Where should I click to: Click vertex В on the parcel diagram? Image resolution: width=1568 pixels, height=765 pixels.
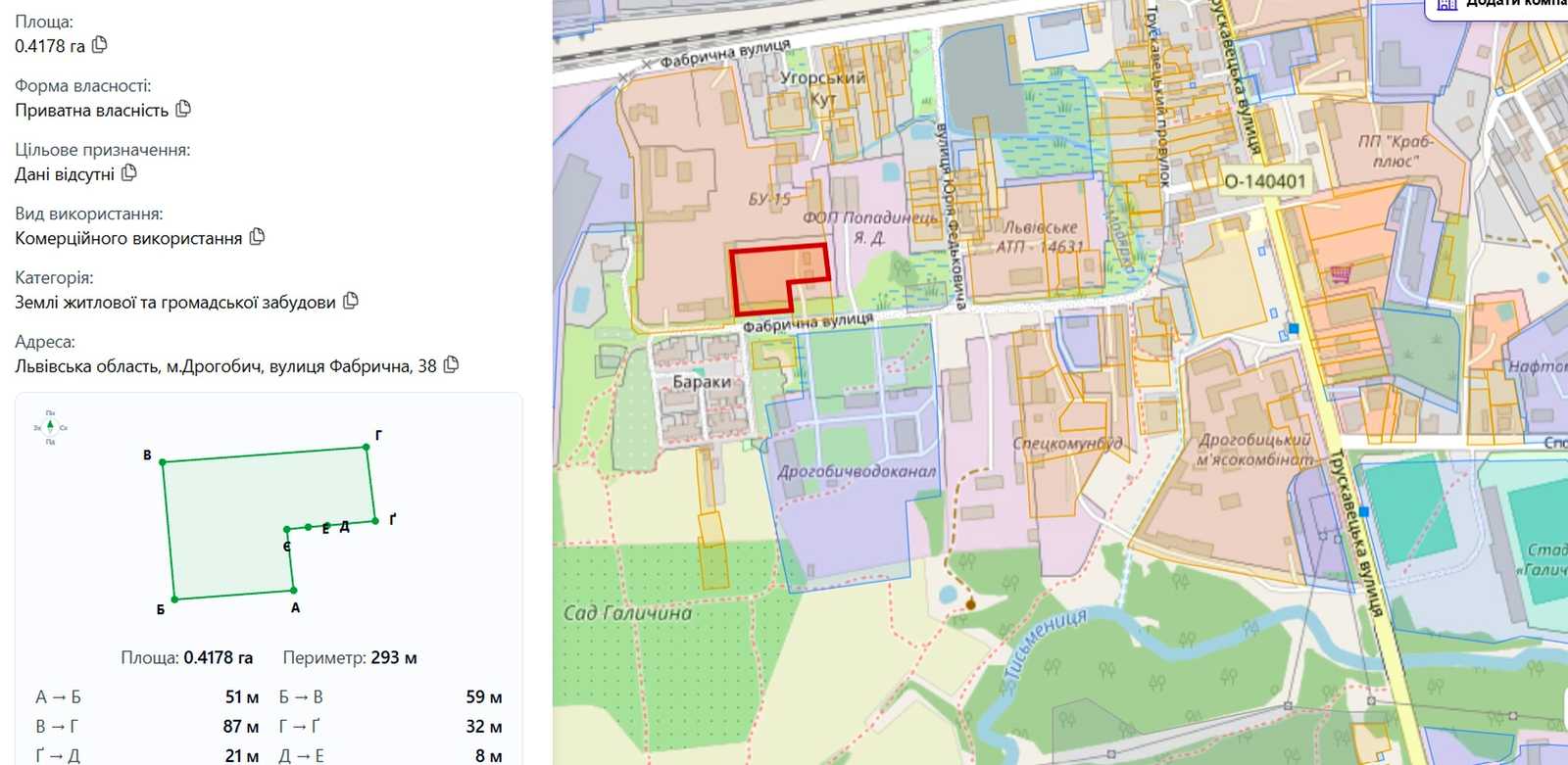pos(163,461)
